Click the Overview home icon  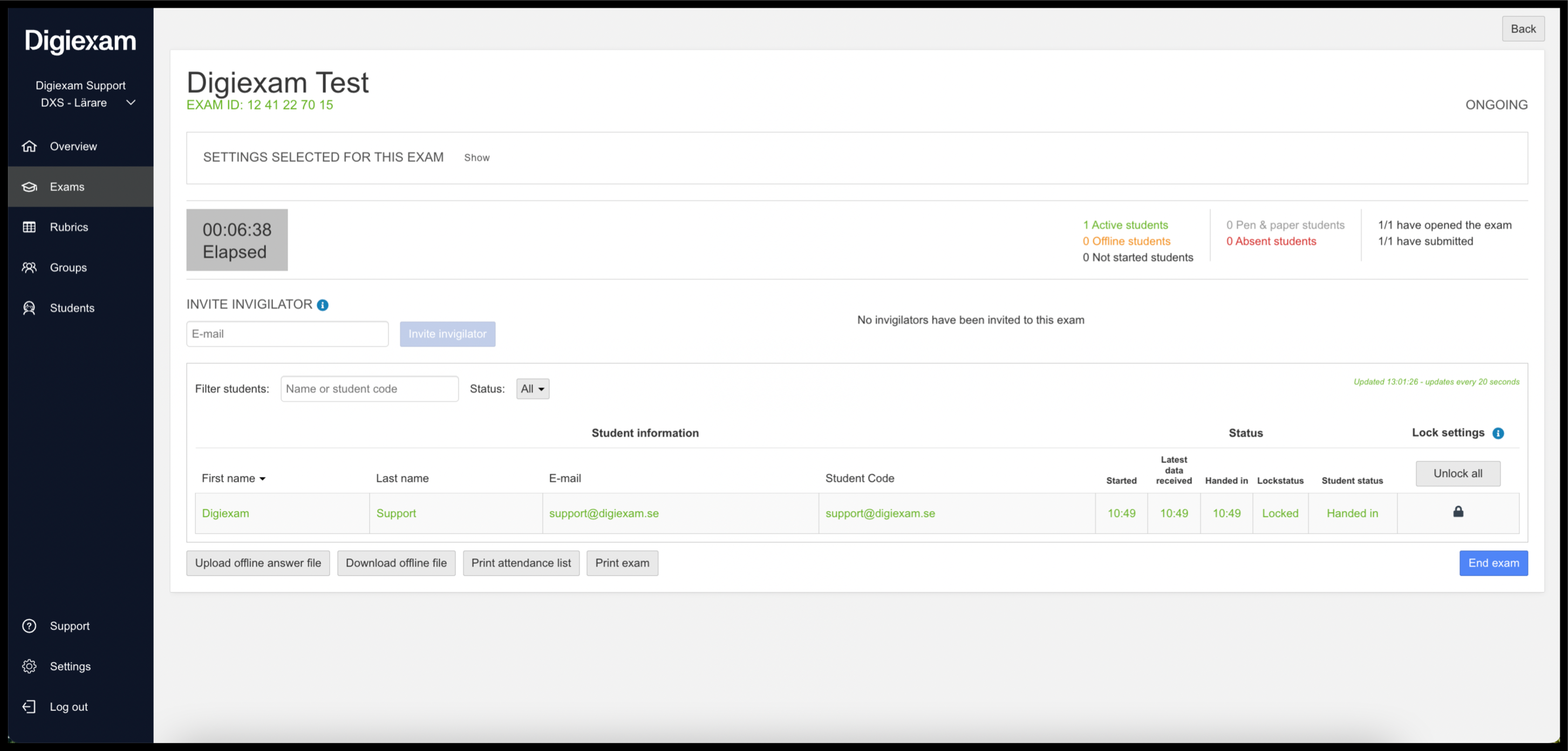click(29, 146)
